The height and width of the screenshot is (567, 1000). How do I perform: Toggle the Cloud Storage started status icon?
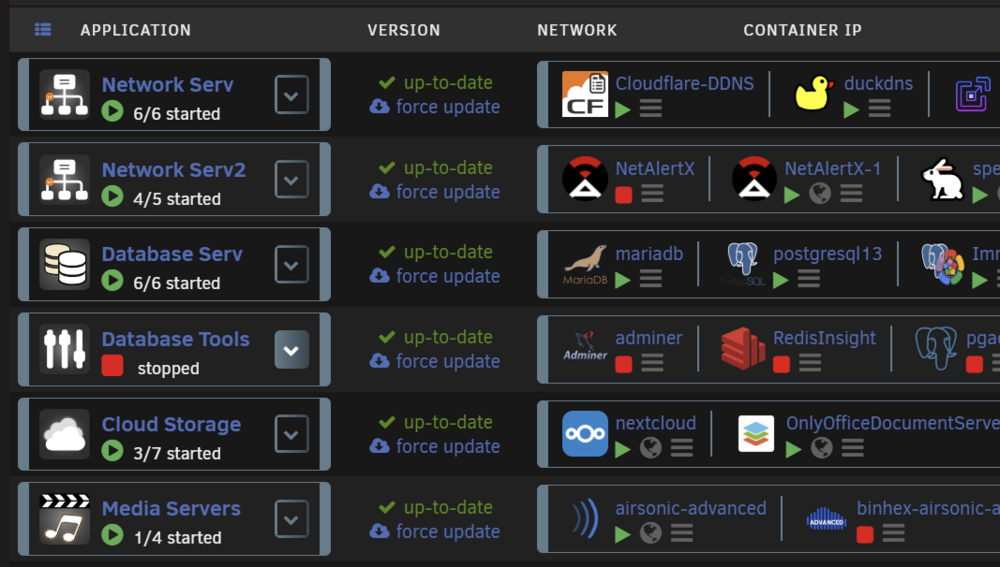coord(112,450)
